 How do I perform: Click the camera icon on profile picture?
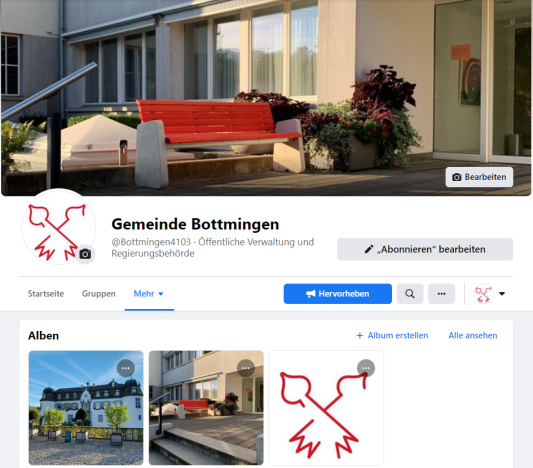coord(85,254)
